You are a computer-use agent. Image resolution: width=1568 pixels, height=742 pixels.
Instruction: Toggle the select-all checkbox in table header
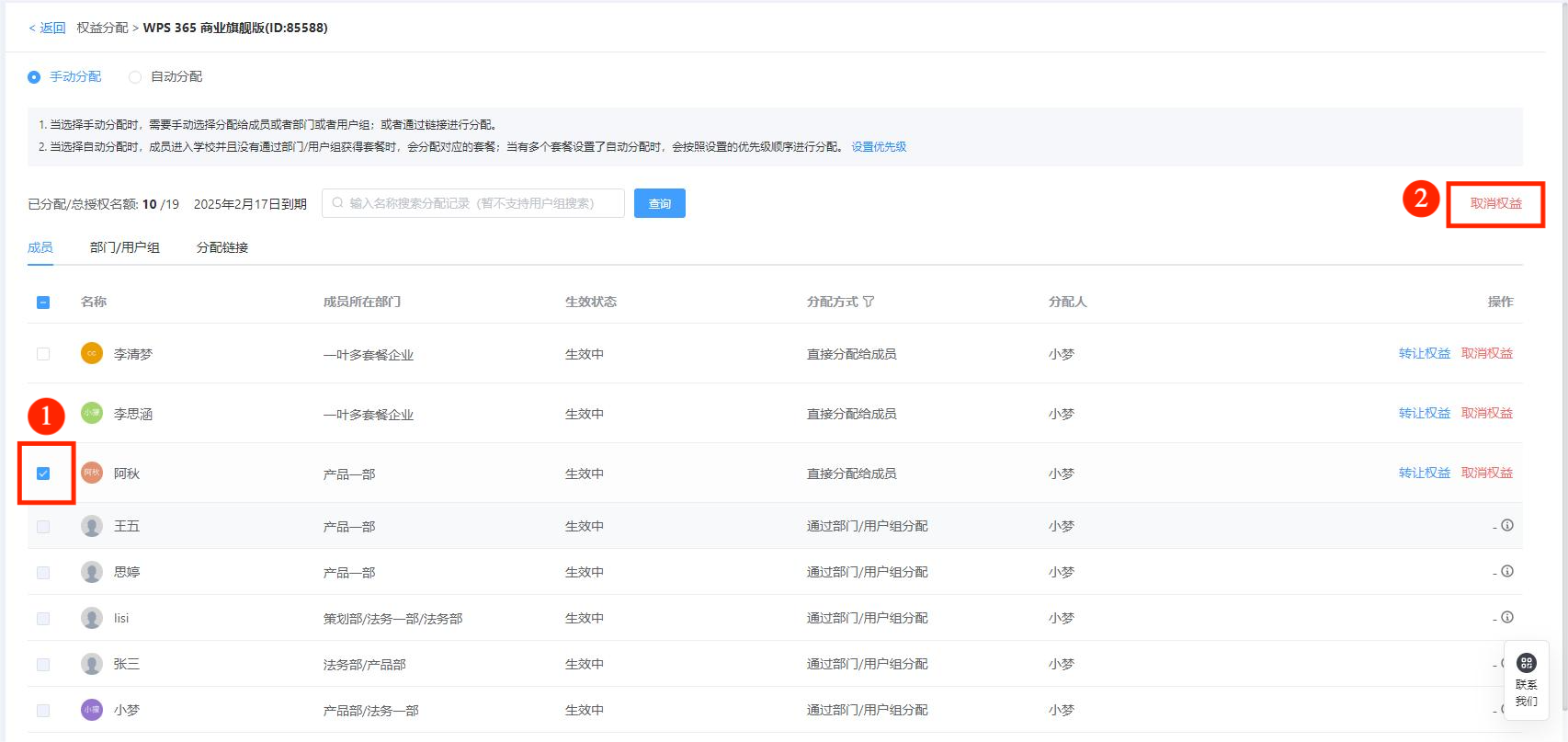pyautogui.click(x=43, y=303)
